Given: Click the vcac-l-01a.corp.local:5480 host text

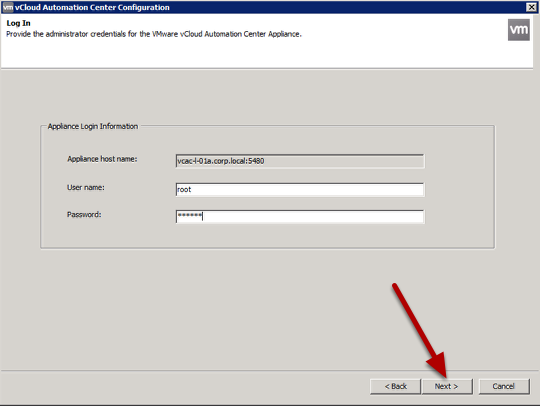Looking at the screenshot, I should click(x=220, y=161).
